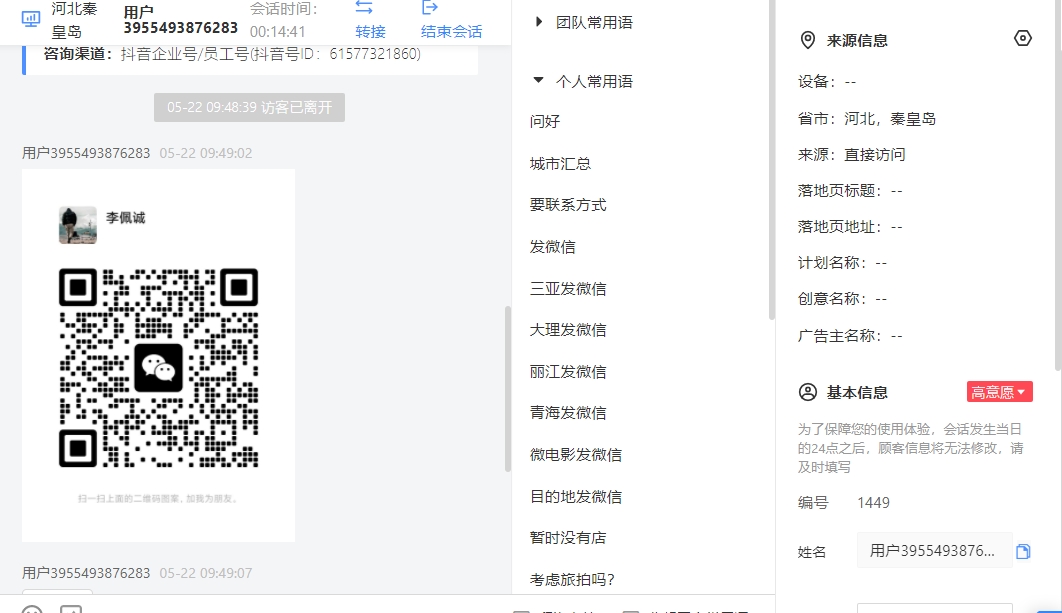Screen dimensions: 1062x613
Task: Click the 会话时间 00:14:41 timer
Action: (x=278, y=32)
